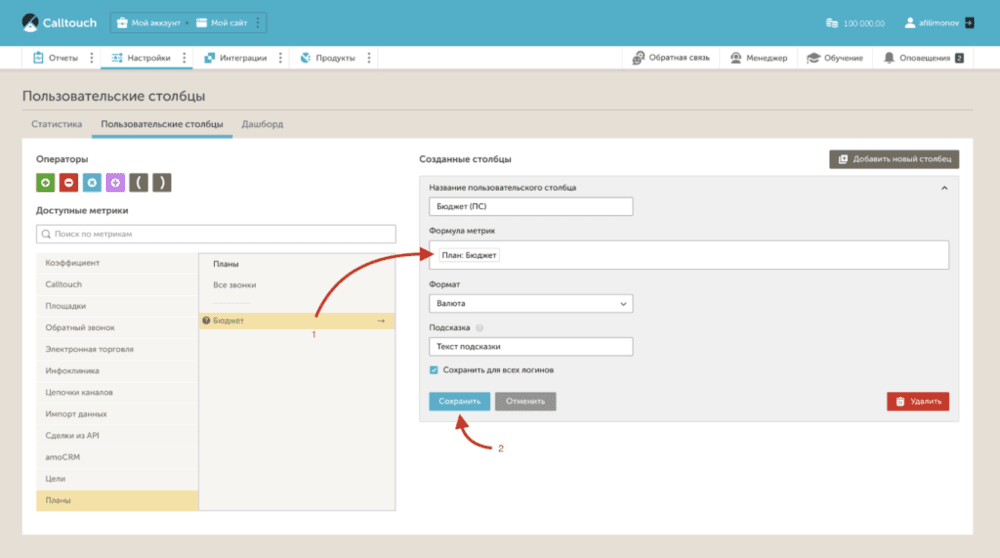The image size is (1000, 558).
Task: Click the Сохранить button
Action: click(459, 401)
